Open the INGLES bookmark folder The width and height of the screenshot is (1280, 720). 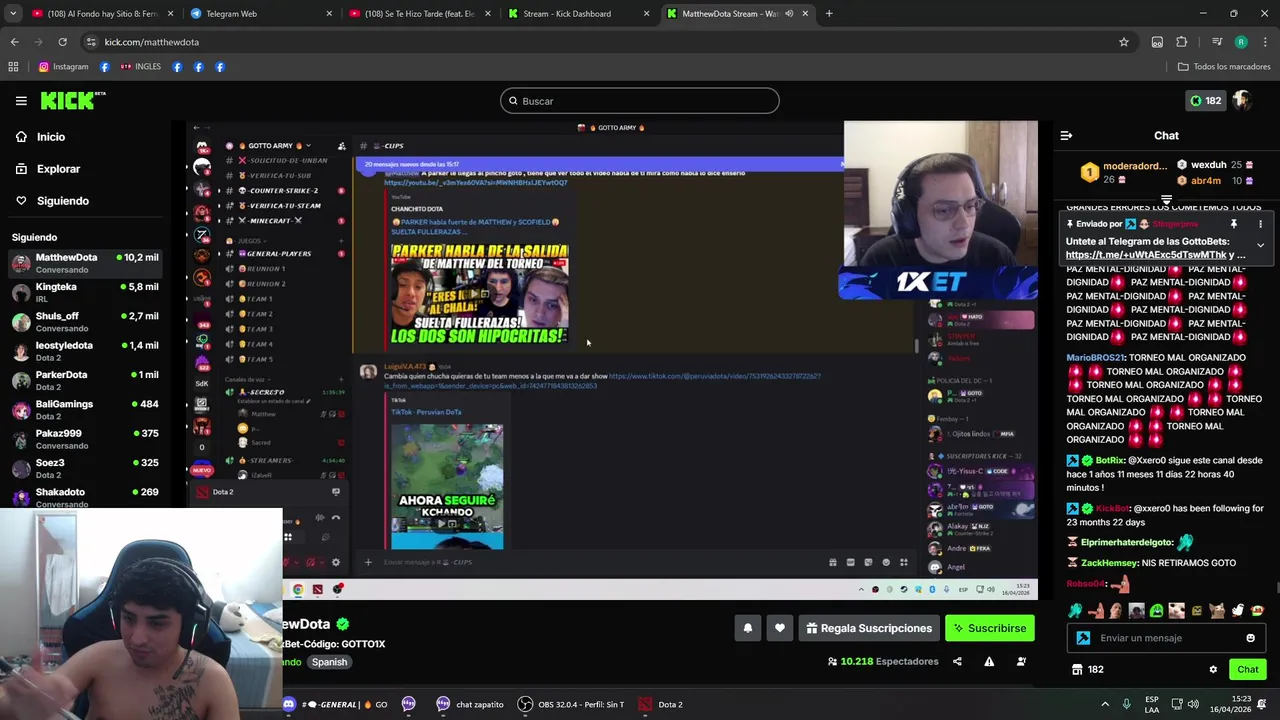[141, 67]
